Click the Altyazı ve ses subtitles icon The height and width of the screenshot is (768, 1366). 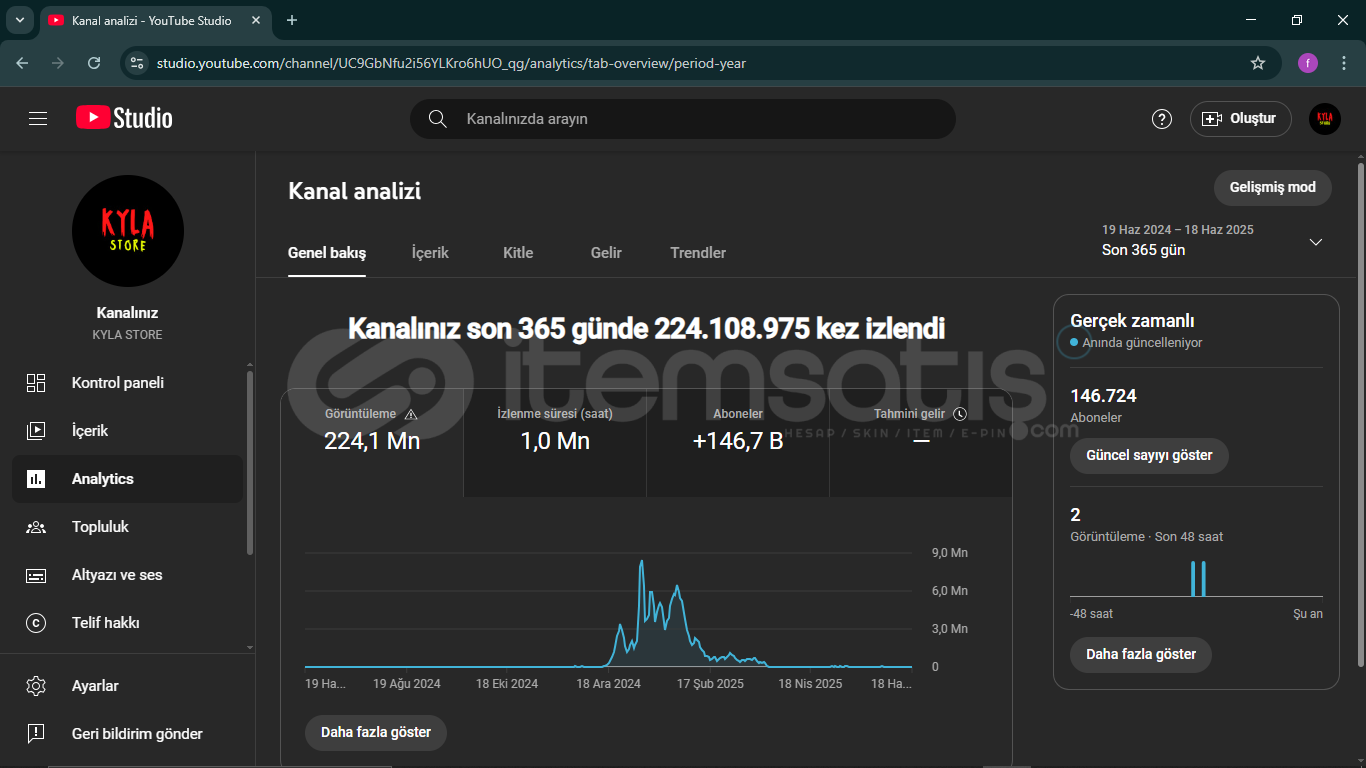coord(36,575)
